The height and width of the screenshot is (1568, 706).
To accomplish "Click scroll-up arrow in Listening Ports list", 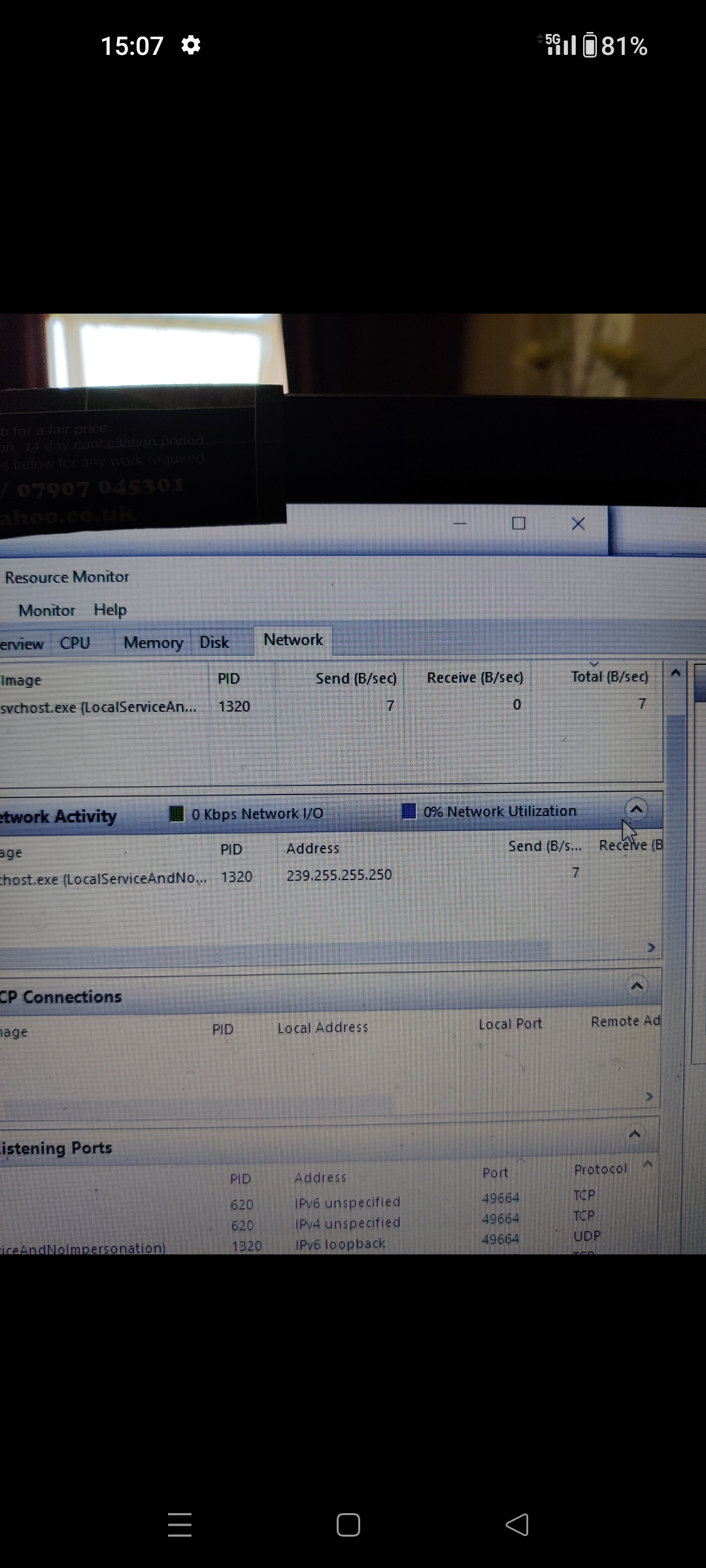I will (x=648, y=1164).
